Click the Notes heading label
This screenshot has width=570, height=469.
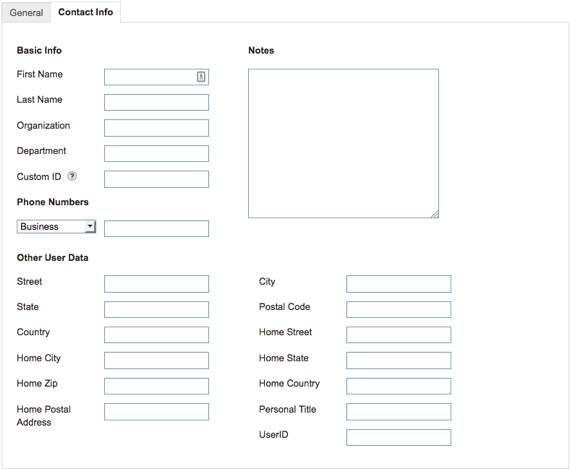tap(261, 51)
